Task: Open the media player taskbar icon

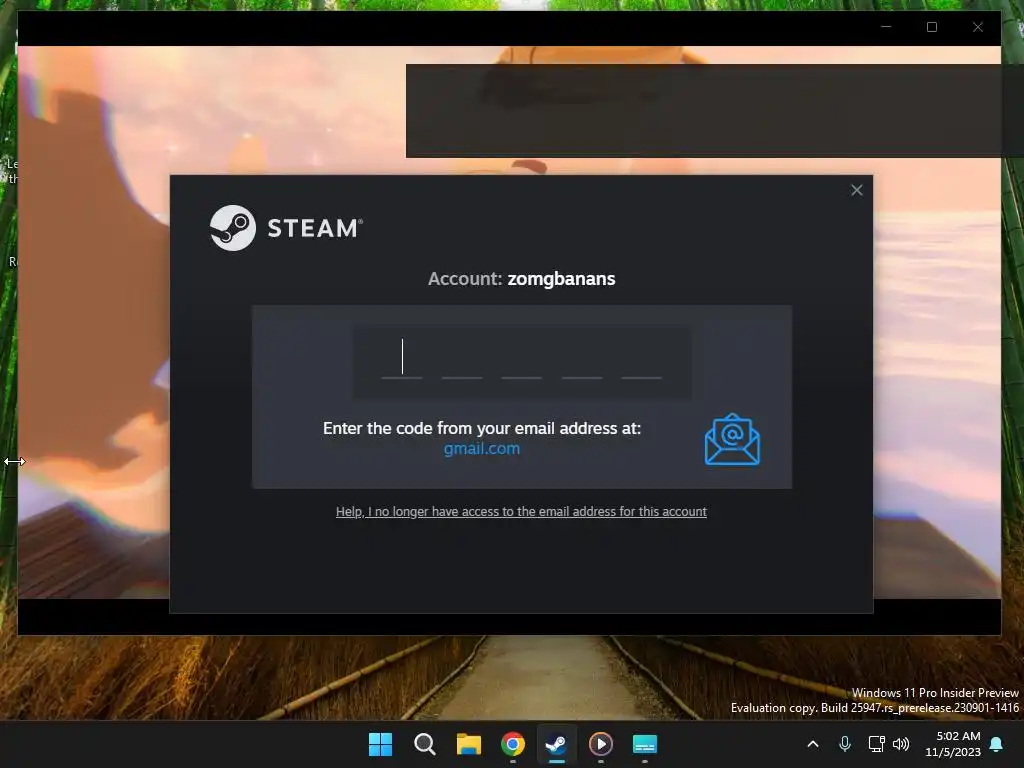Action: click(601, 744)
